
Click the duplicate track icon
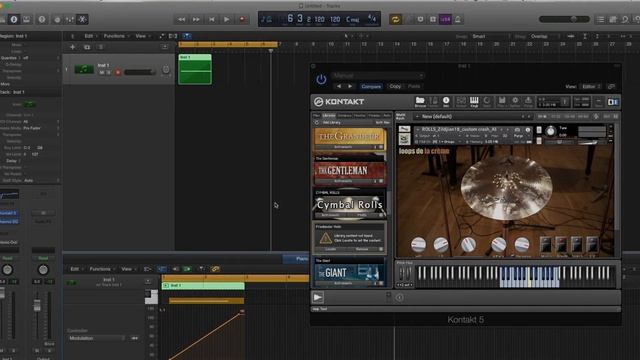tap(87, 47)
